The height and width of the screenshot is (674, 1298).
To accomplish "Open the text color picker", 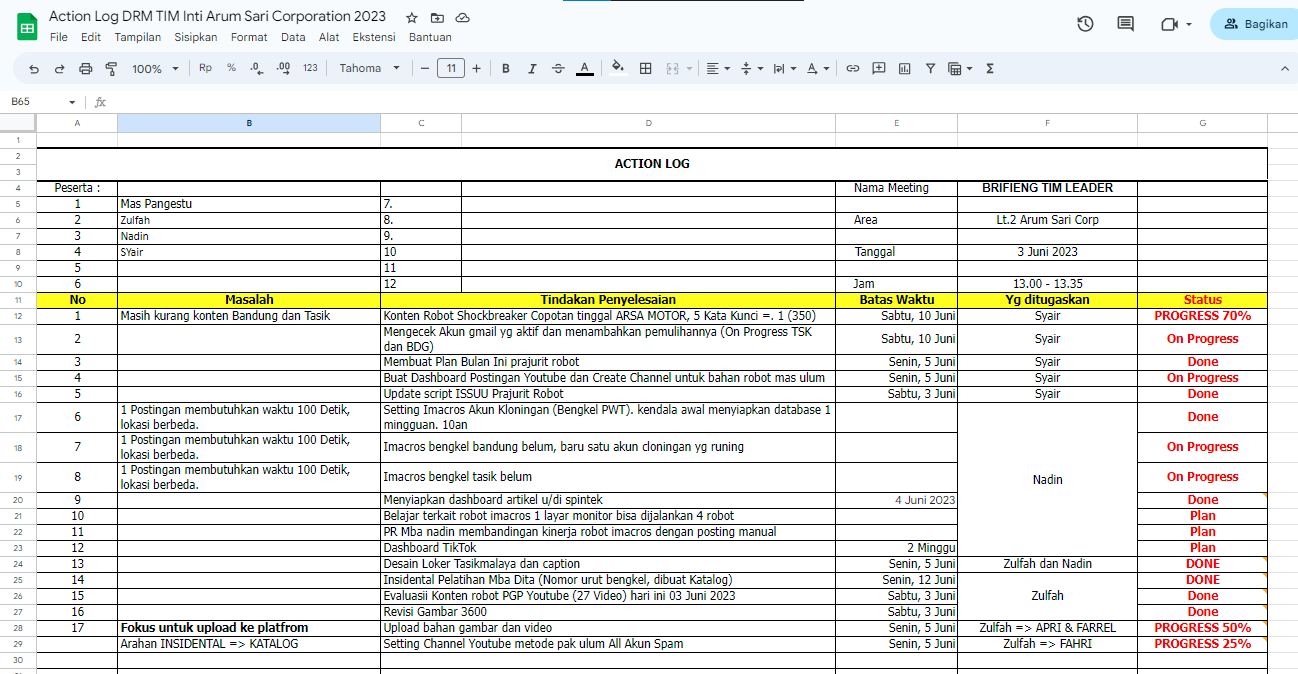I will point(584,68).
